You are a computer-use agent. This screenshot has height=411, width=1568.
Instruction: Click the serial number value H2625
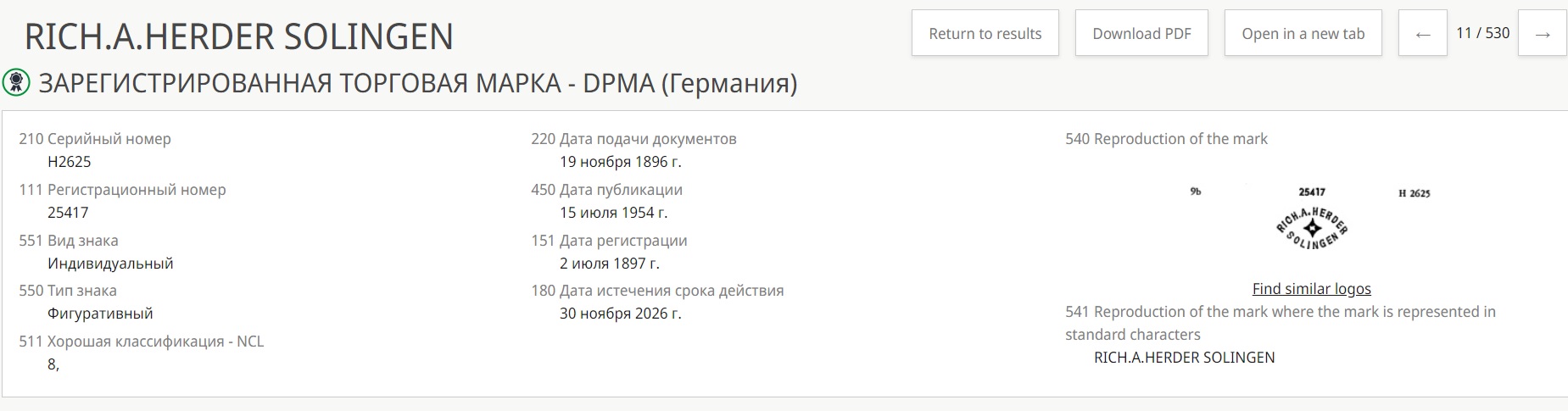tap(70, 162)
